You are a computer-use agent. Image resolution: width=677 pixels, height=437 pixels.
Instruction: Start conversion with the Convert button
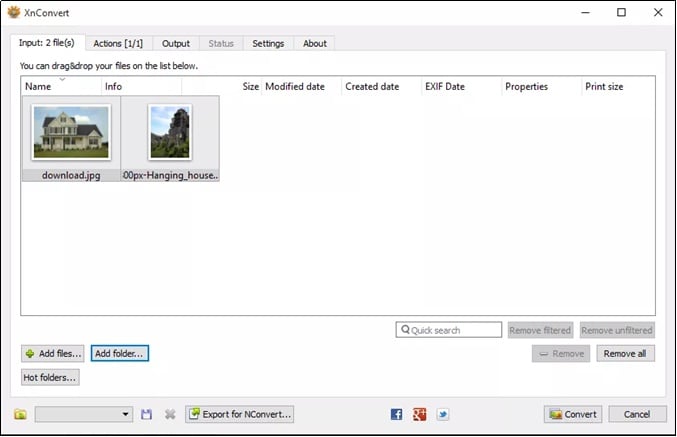[x=573, y=414]
